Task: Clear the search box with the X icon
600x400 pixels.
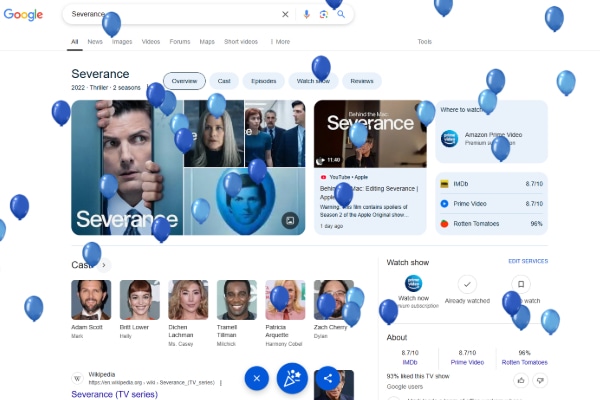Action: pyautogui.click(x=285, y=15)
